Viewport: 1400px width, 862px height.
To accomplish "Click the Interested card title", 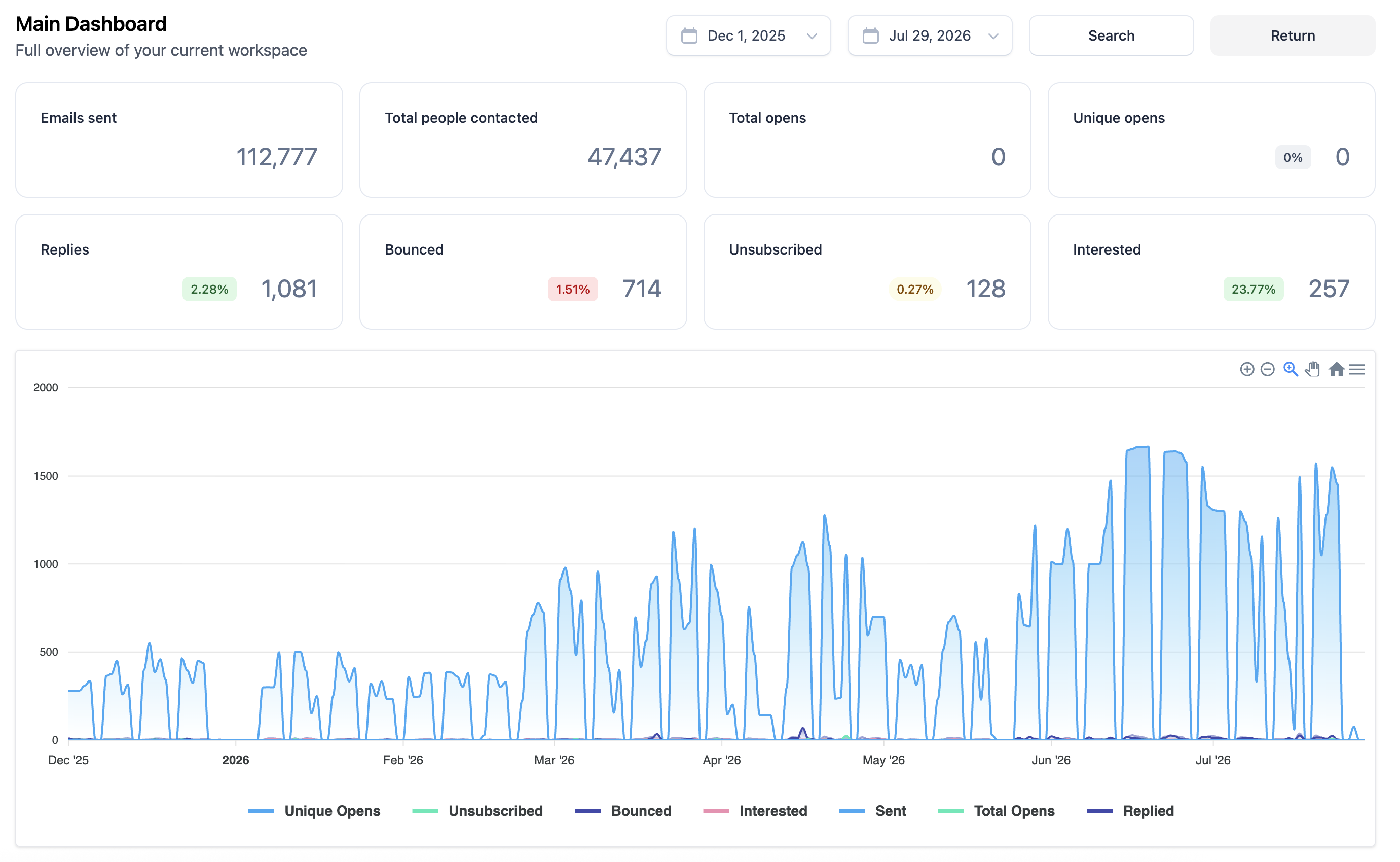I will click(x=1107, y=249).
